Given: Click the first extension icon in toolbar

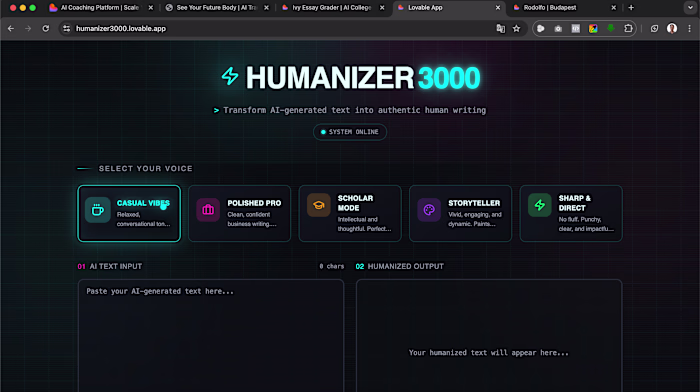Looking at the screenshot, I should 541,29.
